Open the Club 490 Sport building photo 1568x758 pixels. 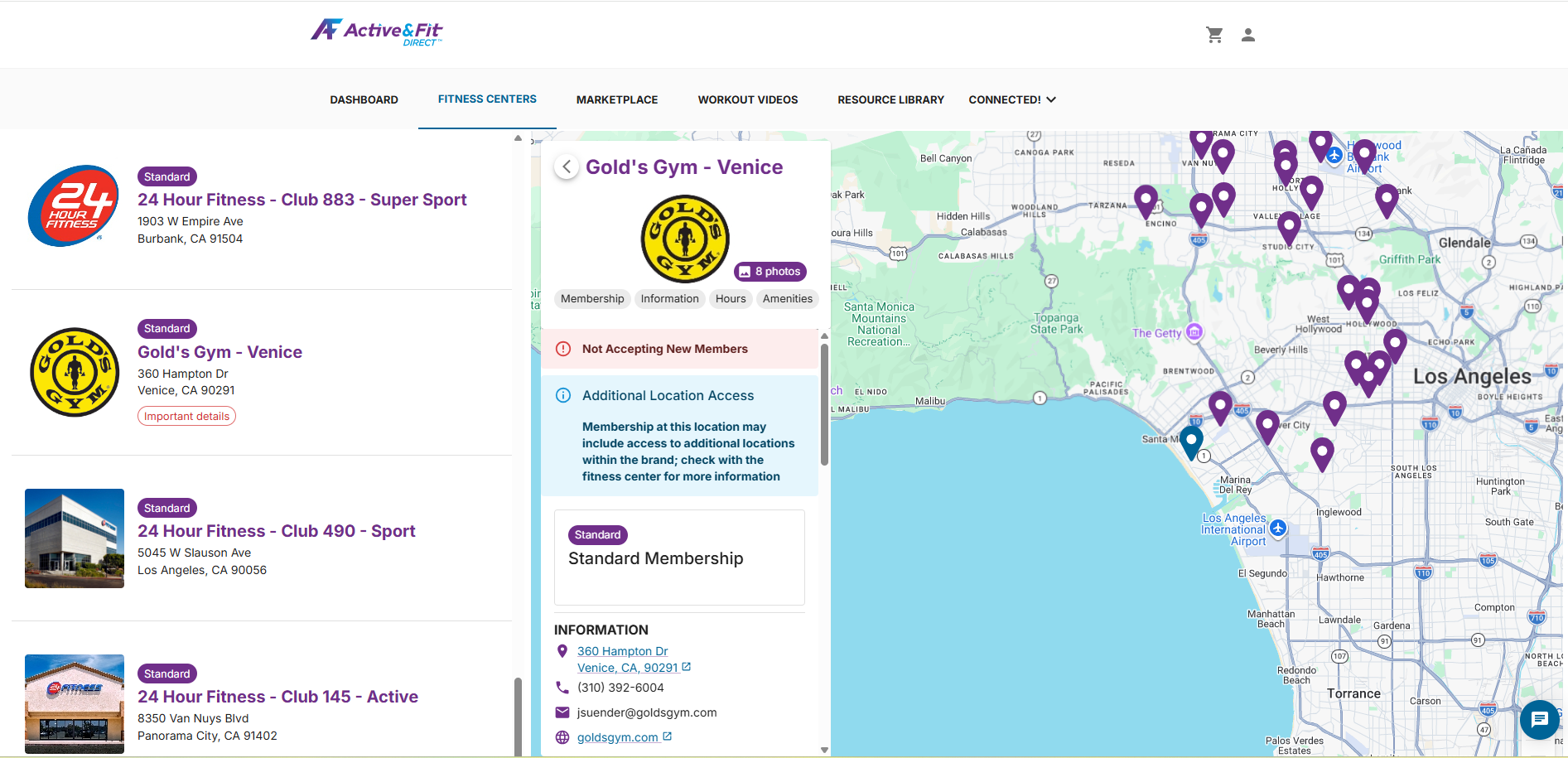(75, 538)
